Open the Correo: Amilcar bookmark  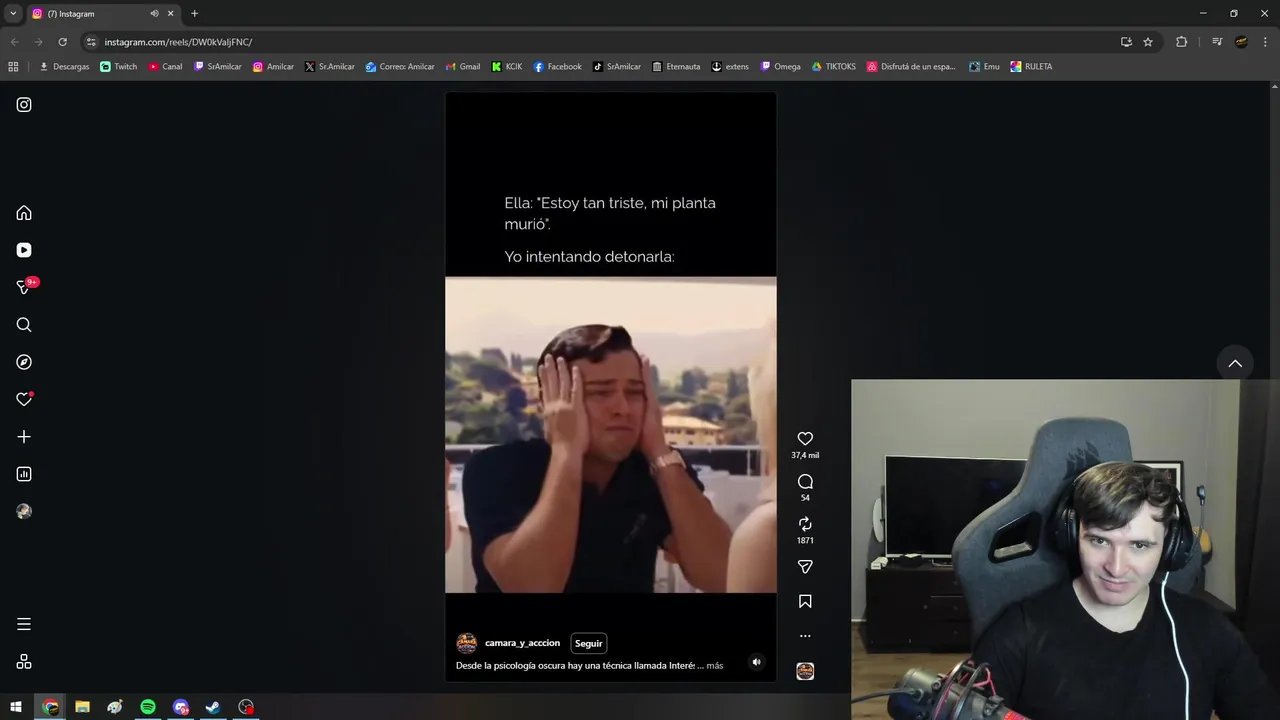400,67
